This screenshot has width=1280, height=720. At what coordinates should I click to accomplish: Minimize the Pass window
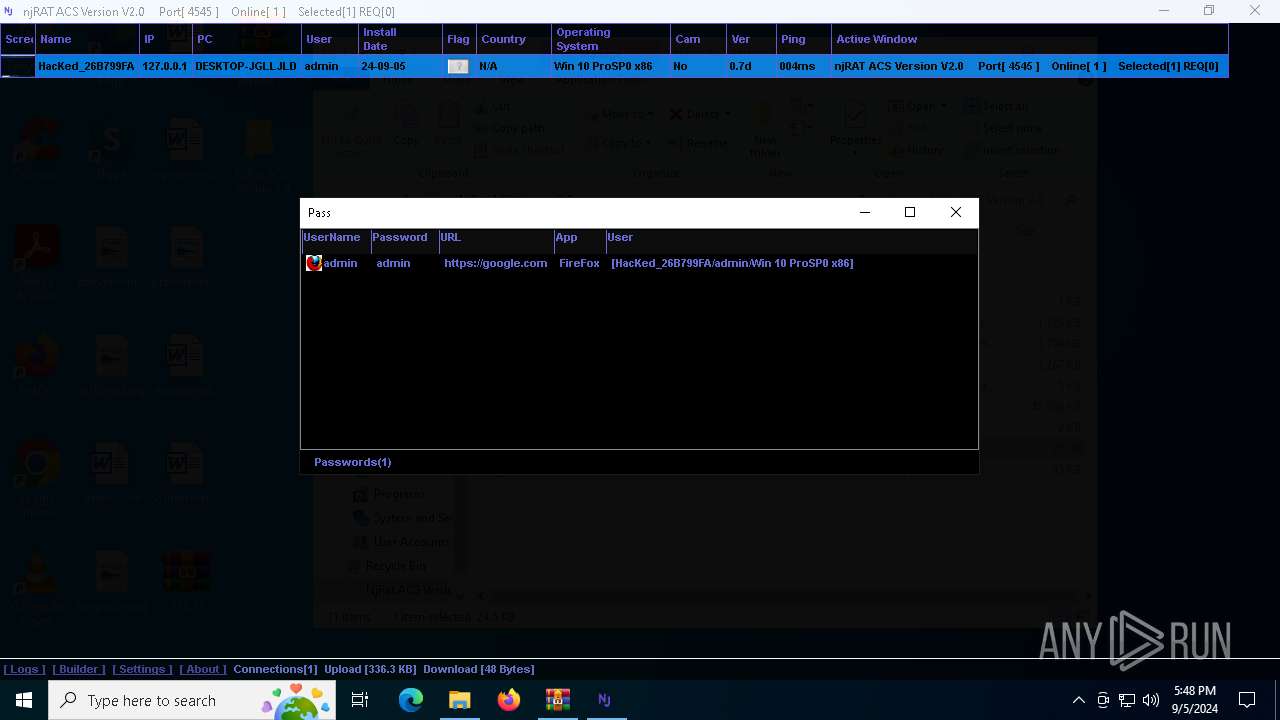(x=865, y=212)
